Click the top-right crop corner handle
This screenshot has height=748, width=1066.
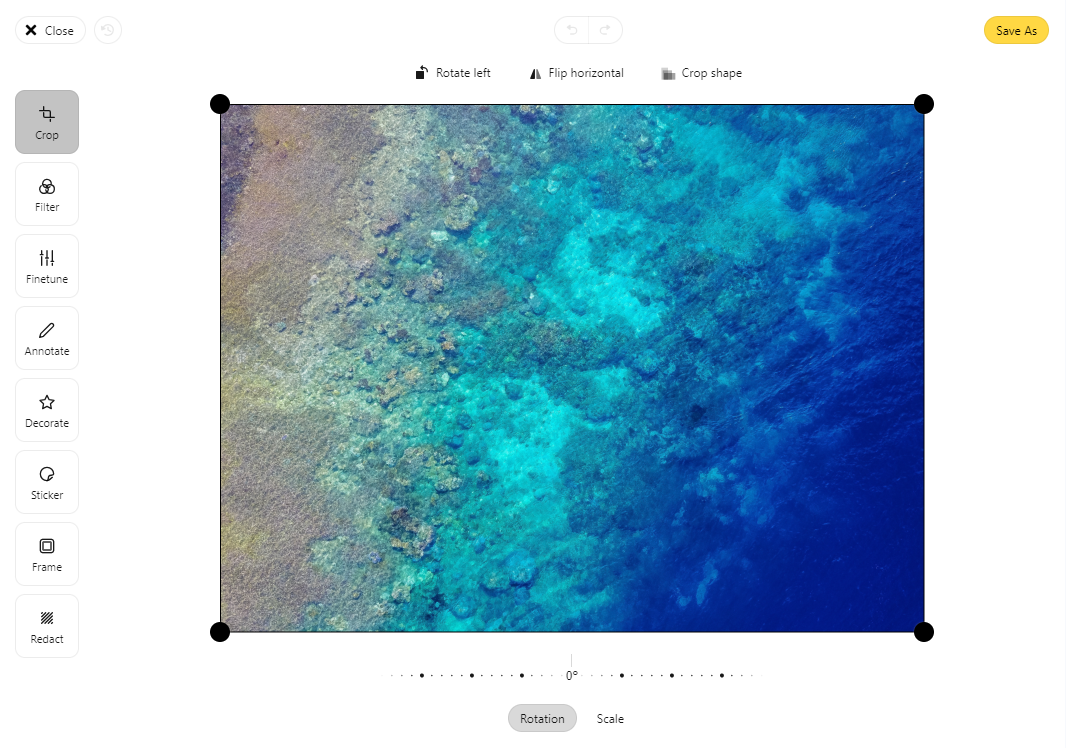[x=924, y=104]
